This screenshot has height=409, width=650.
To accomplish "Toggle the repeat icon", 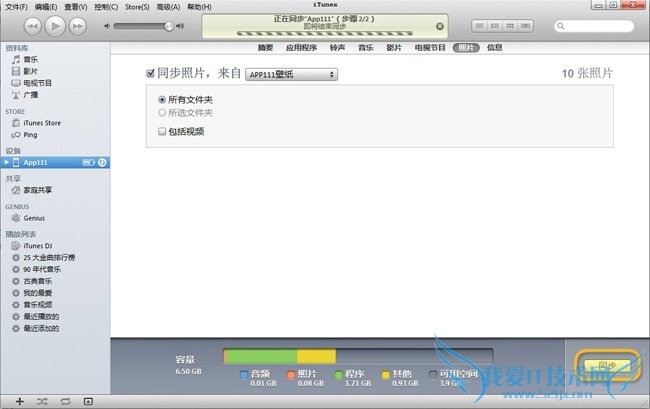I will point(65,401).
